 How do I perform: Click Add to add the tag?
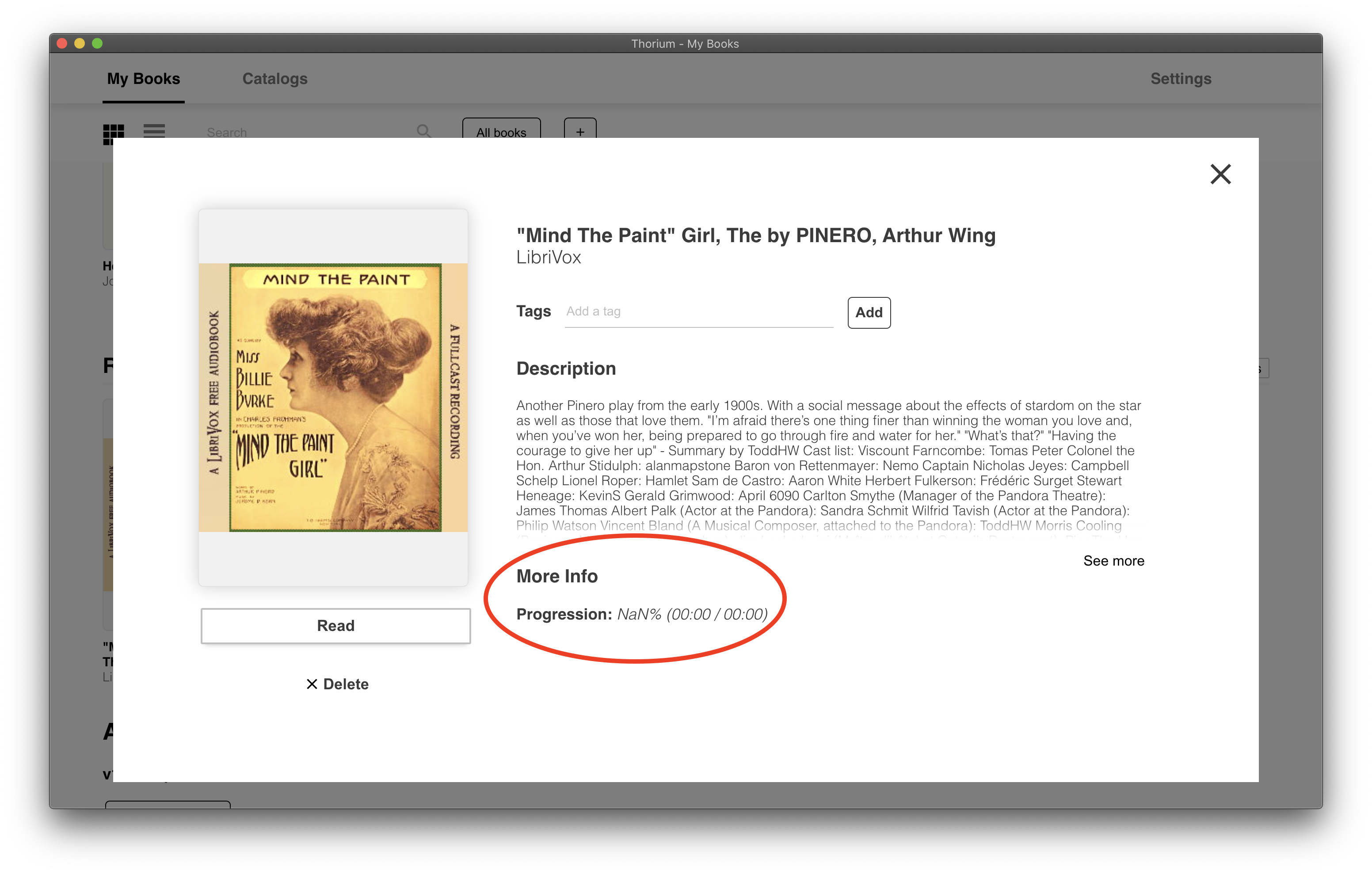(x=869, y=313)
